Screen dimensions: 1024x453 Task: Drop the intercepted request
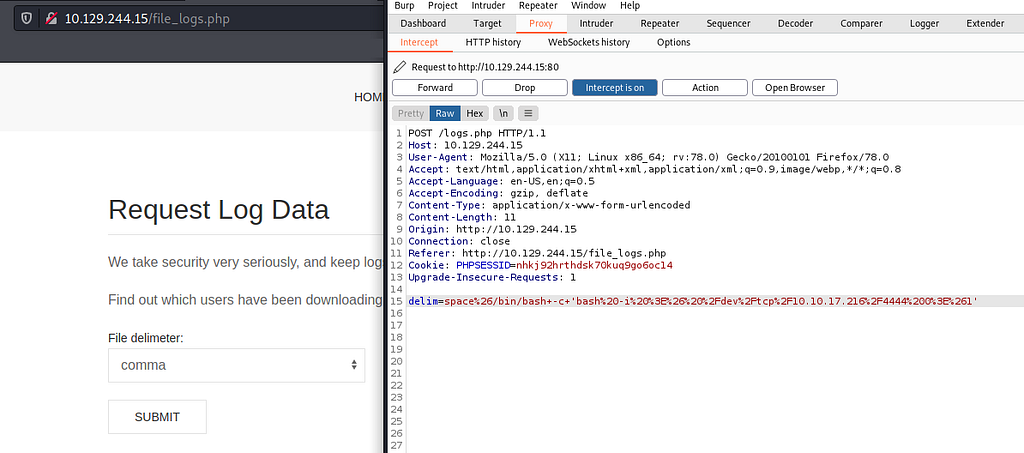tap(524, 87)
